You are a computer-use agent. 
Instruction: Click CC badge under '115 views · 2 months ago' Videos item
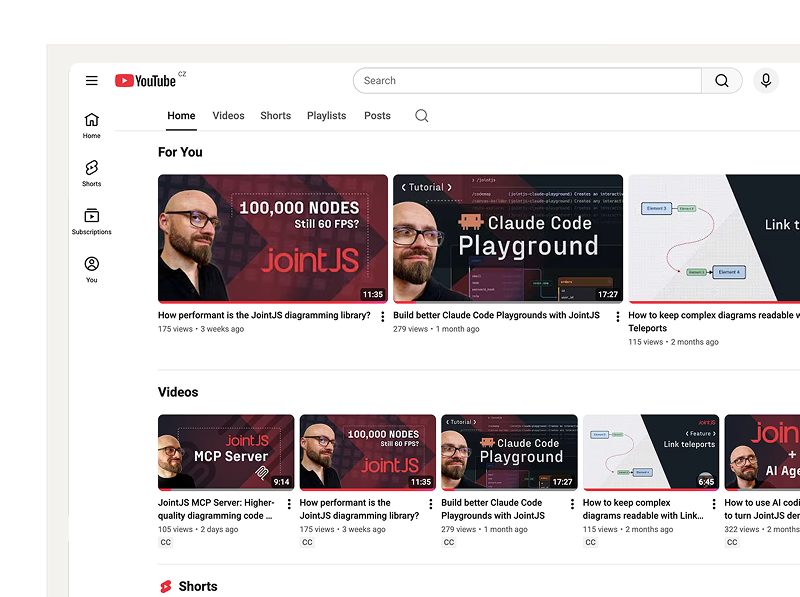click(x=590, y=542)
